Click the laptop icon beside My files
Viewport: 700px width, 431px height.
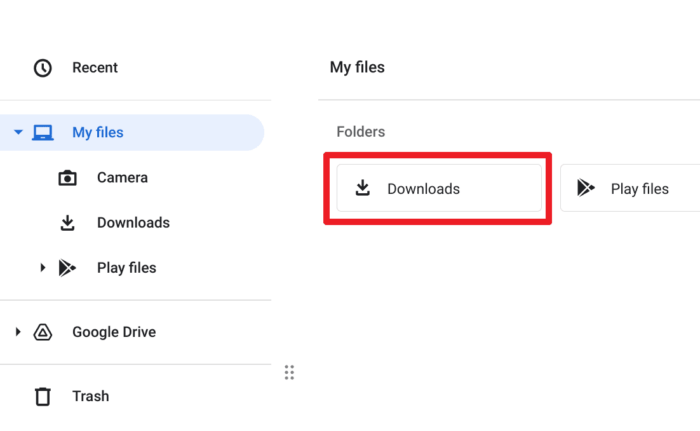pos(43,133)
